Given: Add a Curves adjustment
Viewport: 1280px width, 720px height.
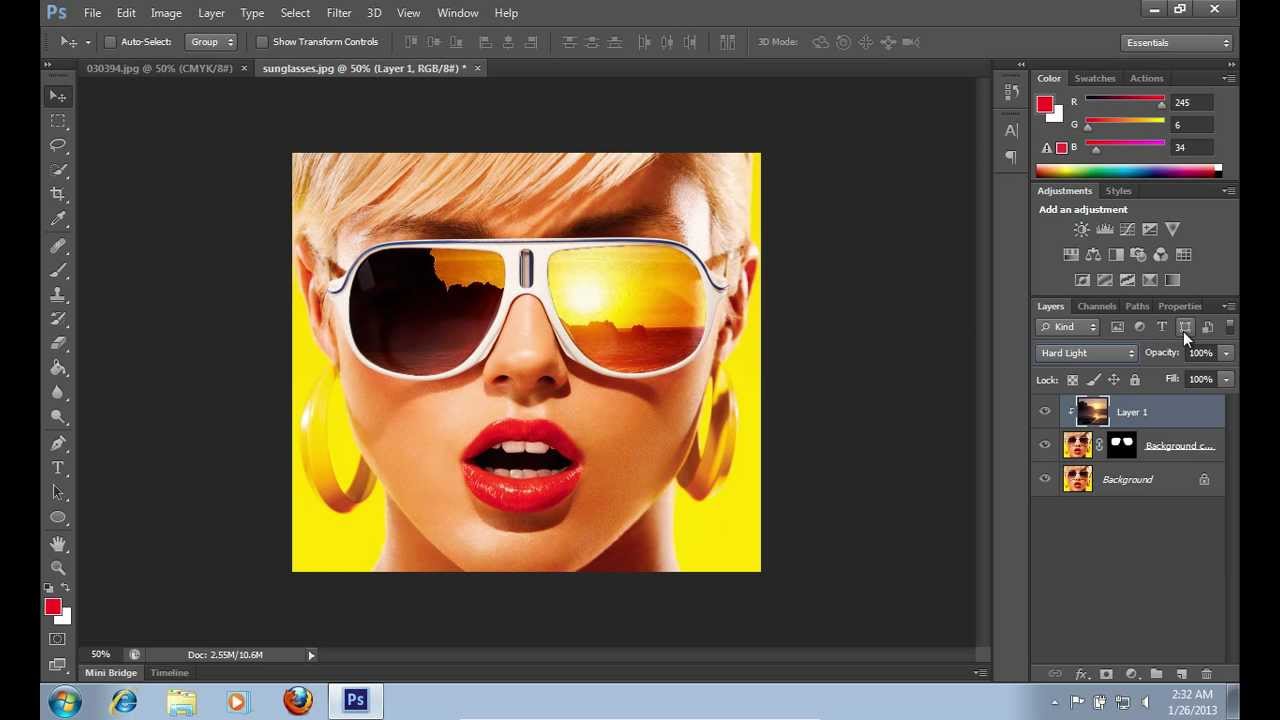Looking at the screenshot, I should tap(1127, 230).
